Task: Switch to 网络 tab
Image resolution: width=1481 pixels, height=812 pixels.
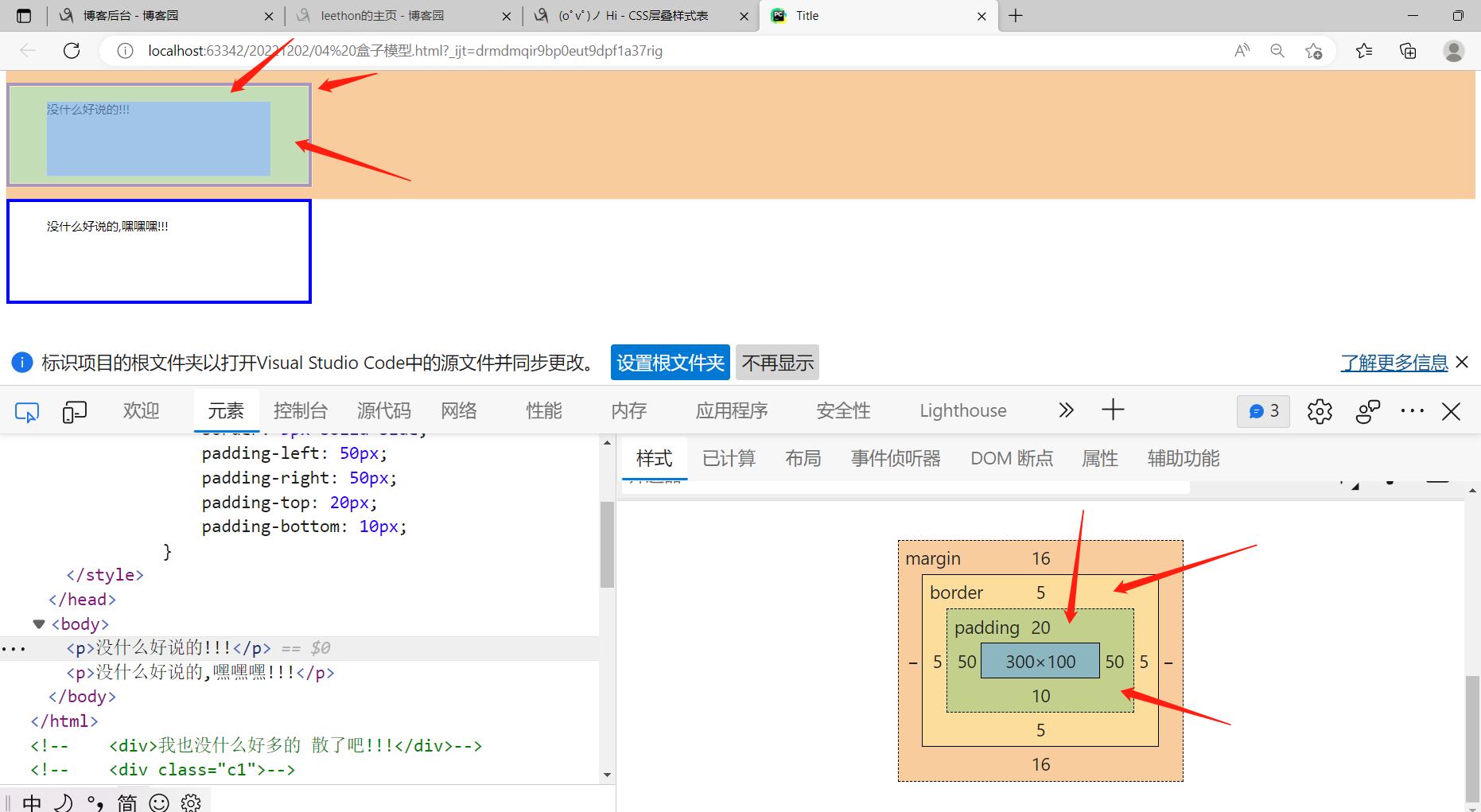Action: coord(459,410)
